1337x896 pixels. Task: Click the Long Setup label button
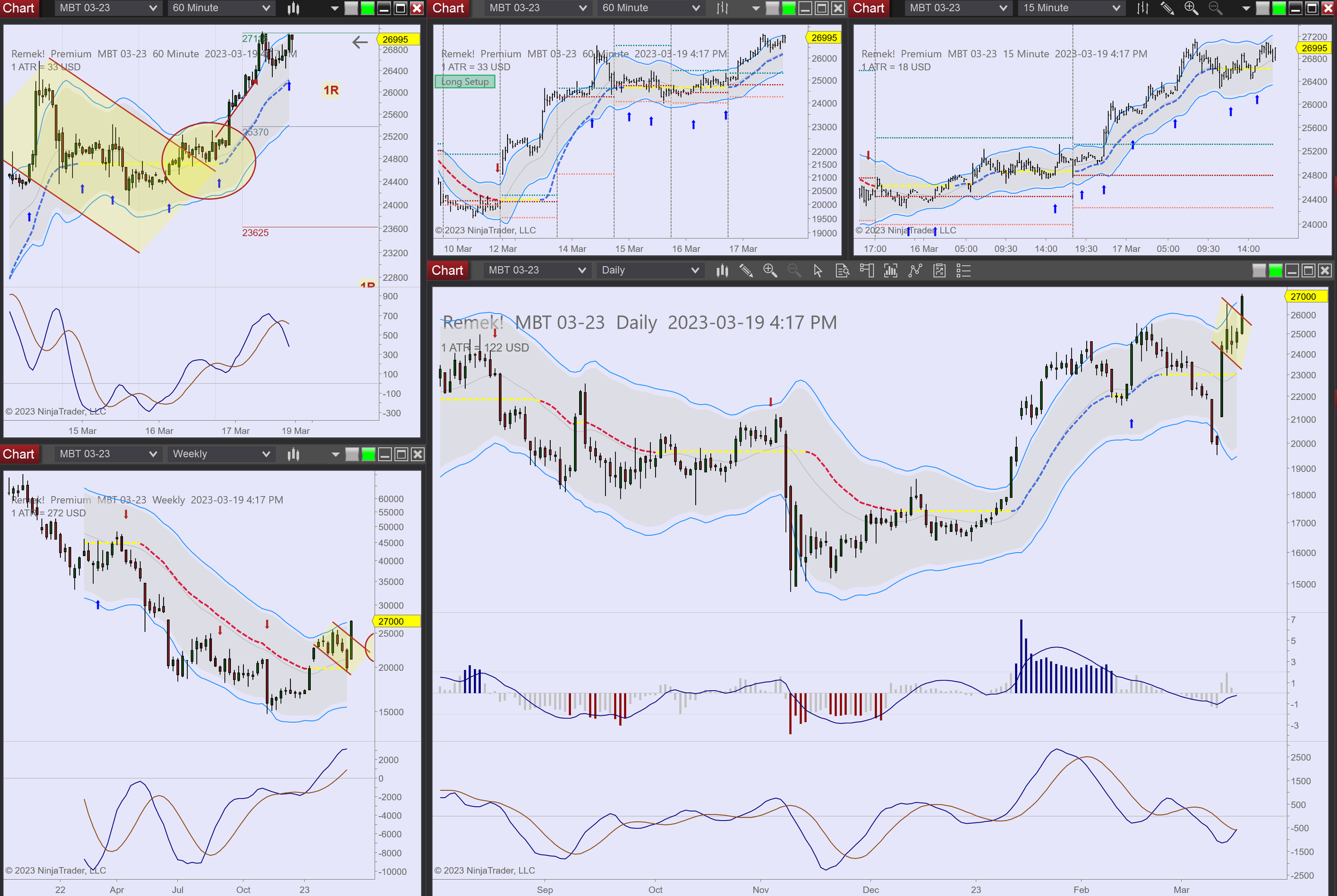click(465, 82)
